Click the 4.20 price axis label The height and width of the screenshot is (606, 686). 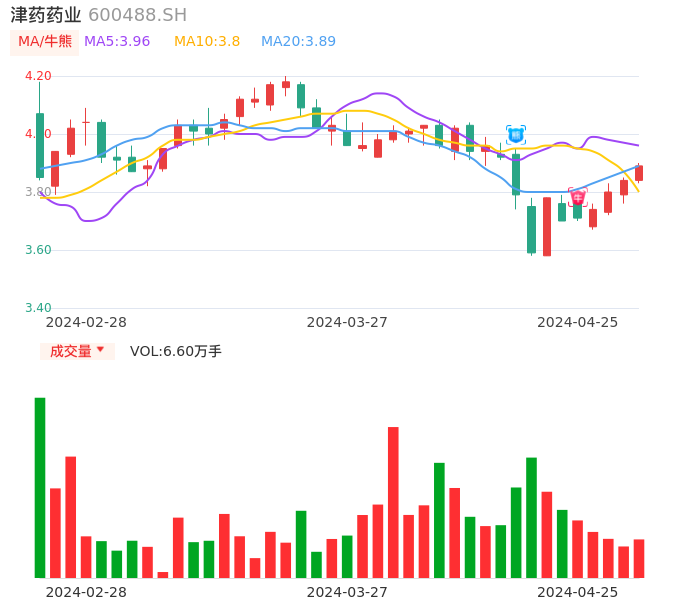point(38,76)
